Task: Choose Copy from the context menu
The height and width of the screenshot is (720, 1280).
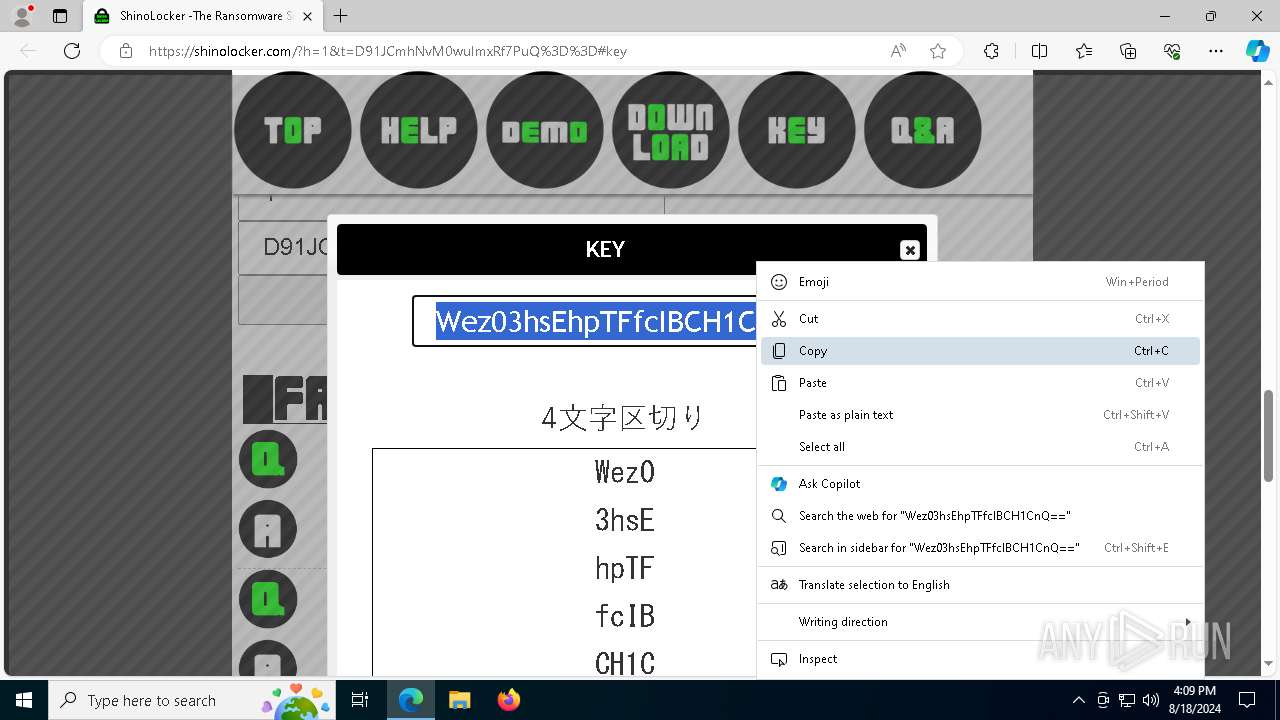Action: click(980, 351)
